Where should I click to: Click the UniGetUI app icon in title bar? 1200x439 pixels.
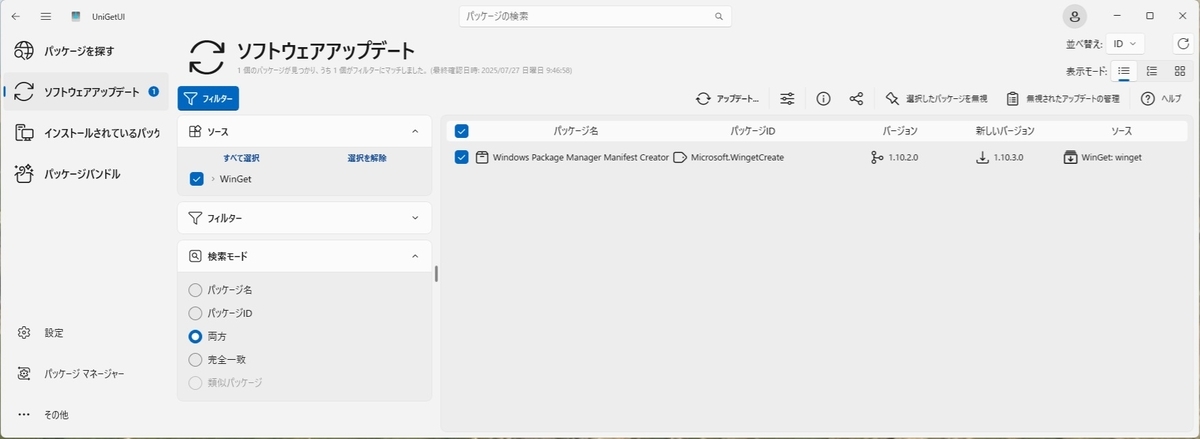77,17
